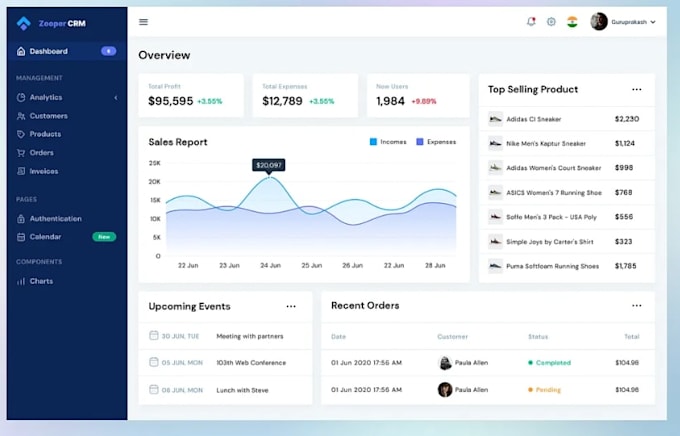Click the Products tag icon
The width and height of the screenshot is (680, 436).
(x=21, y=134)
